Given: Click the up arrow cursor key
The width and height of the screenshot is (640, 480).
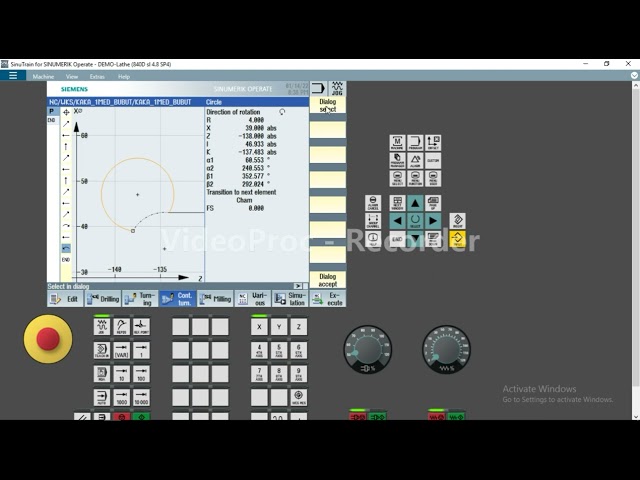Looking at the screenshot, I should click(x=415, y=203).
